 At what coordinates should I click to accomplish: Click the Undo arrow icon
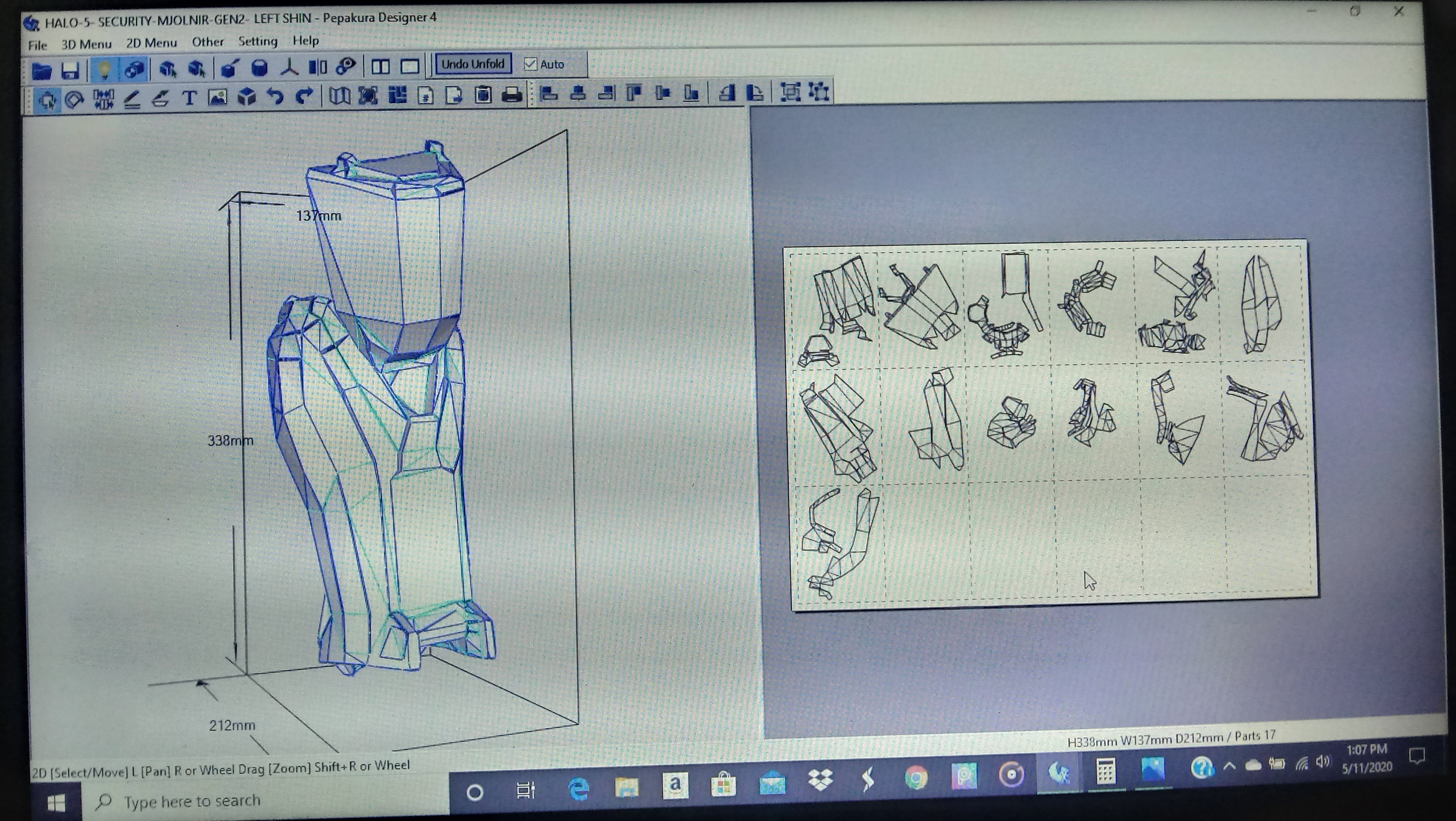(275, 96)
